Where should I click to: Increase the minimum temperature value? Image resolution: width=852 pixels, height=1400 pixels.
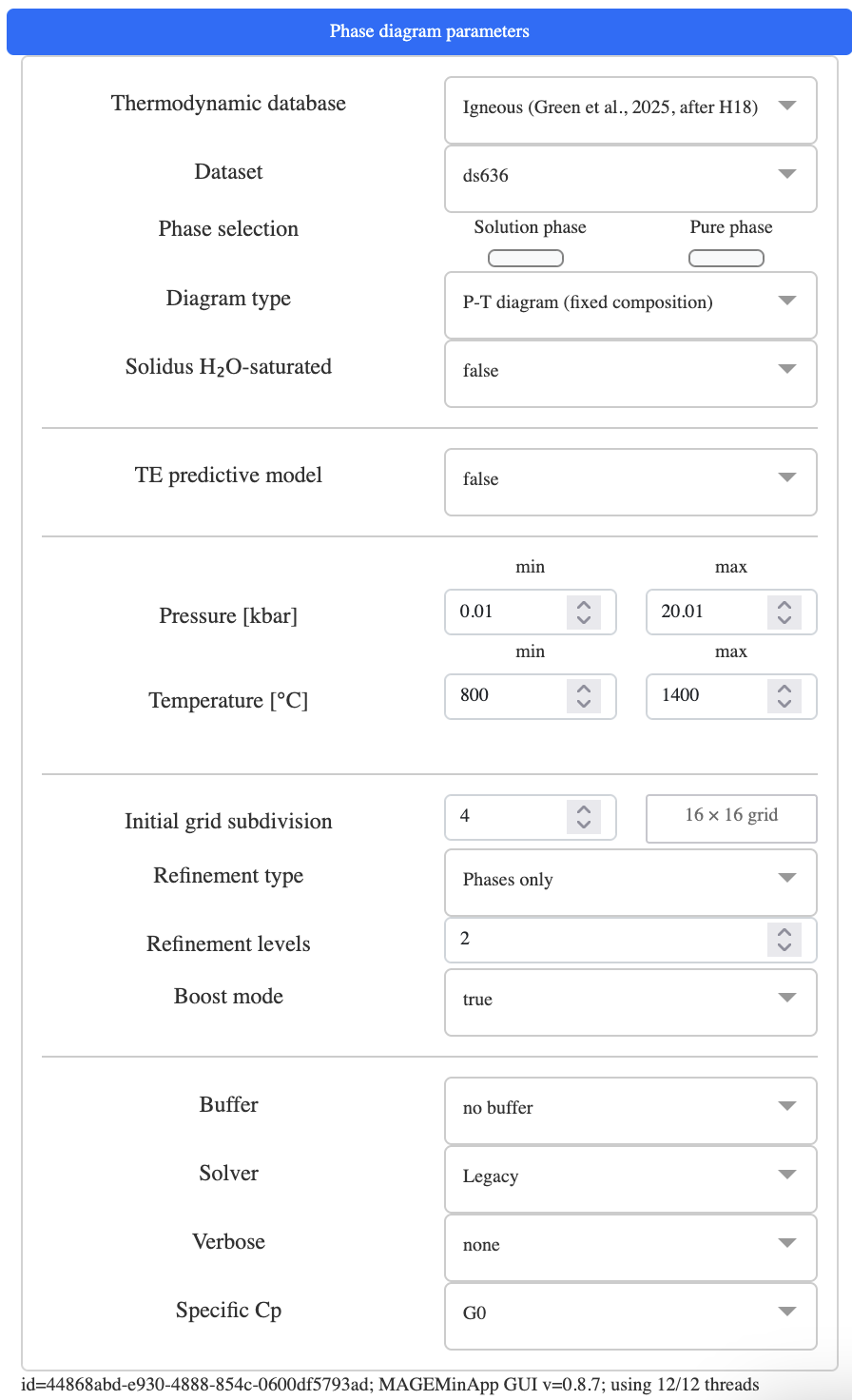pos(584,689)
